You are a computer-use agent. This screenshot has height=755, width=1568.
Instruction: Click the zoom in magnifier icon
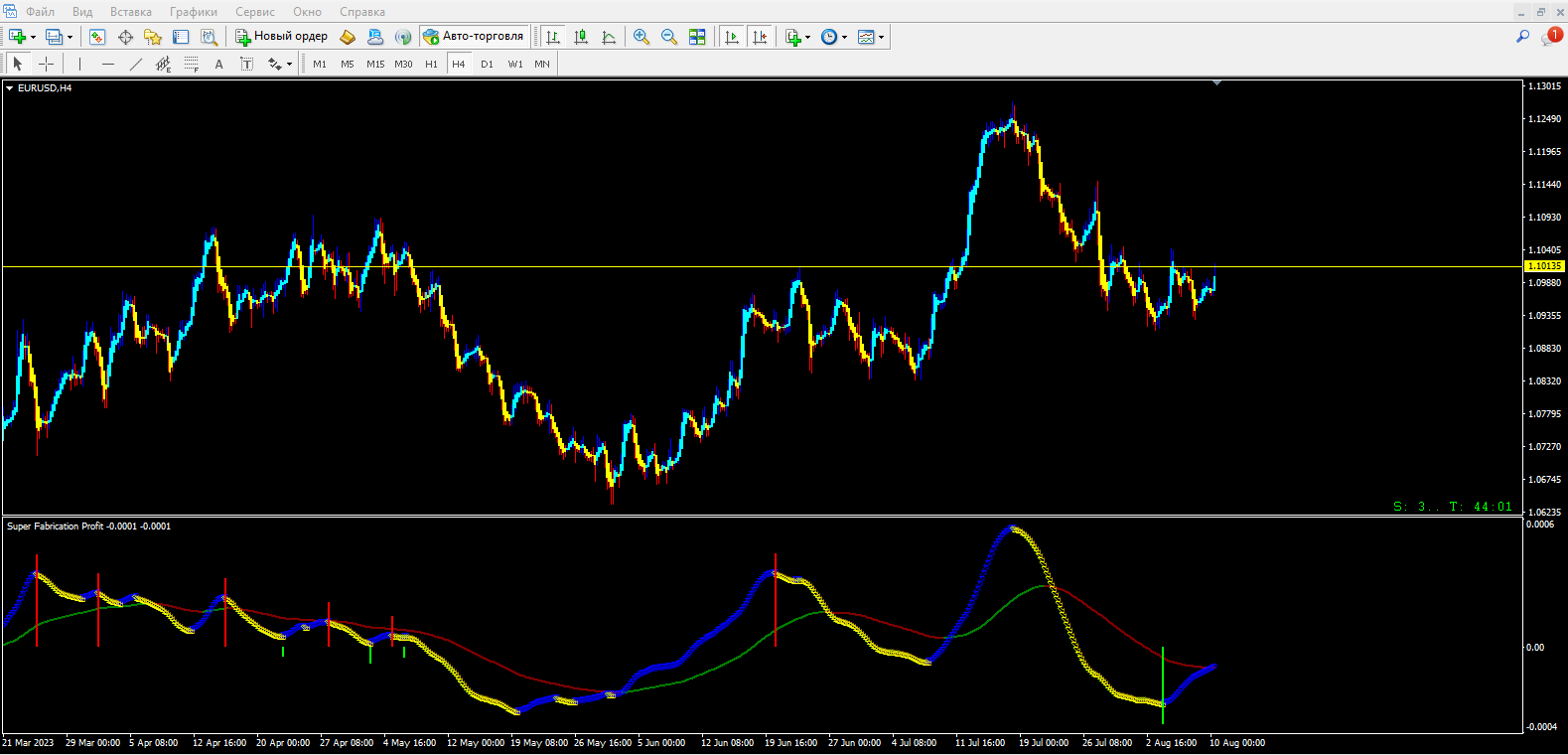click(641, 37)
